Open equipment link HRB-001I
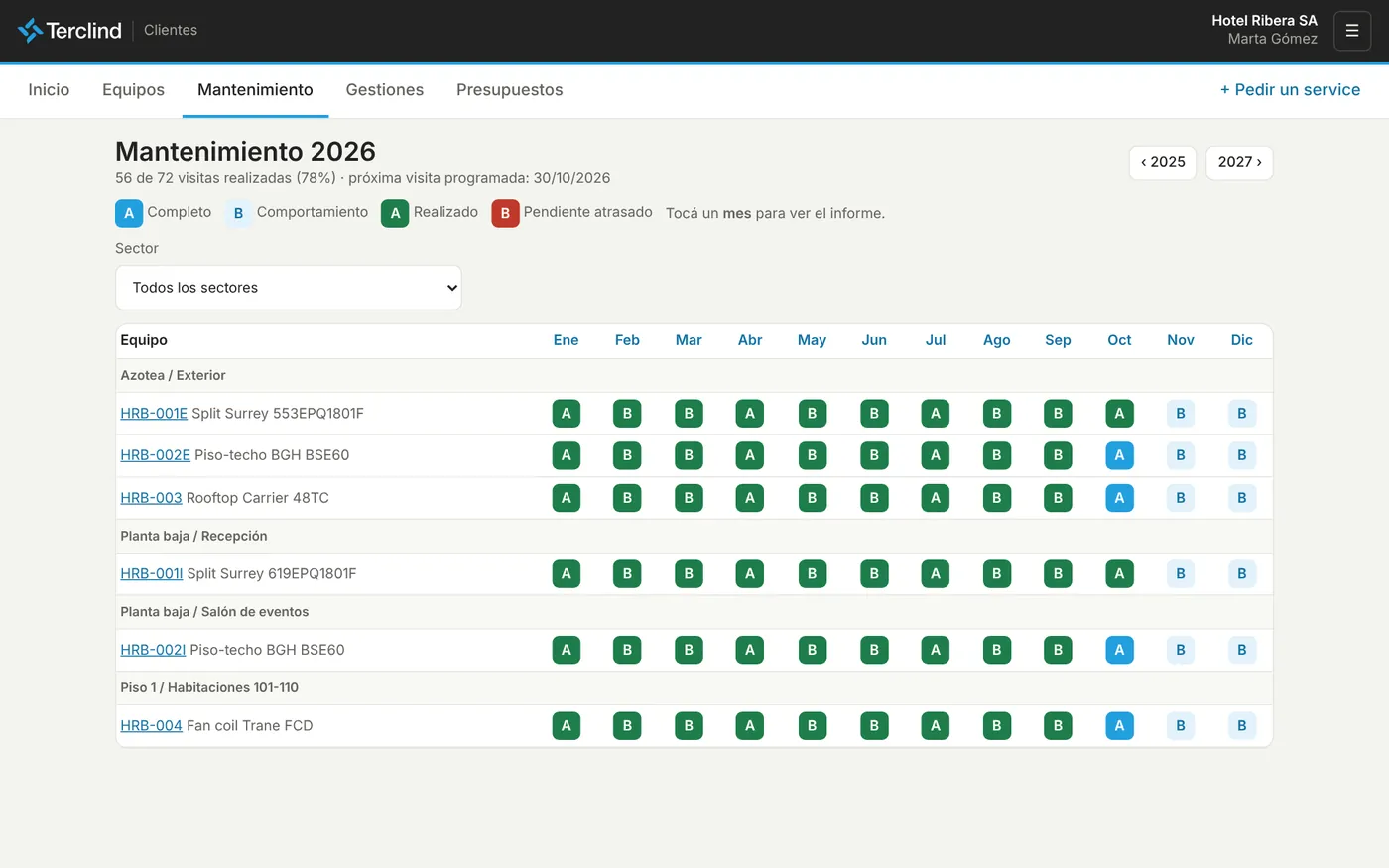 (x=152, y=573)
